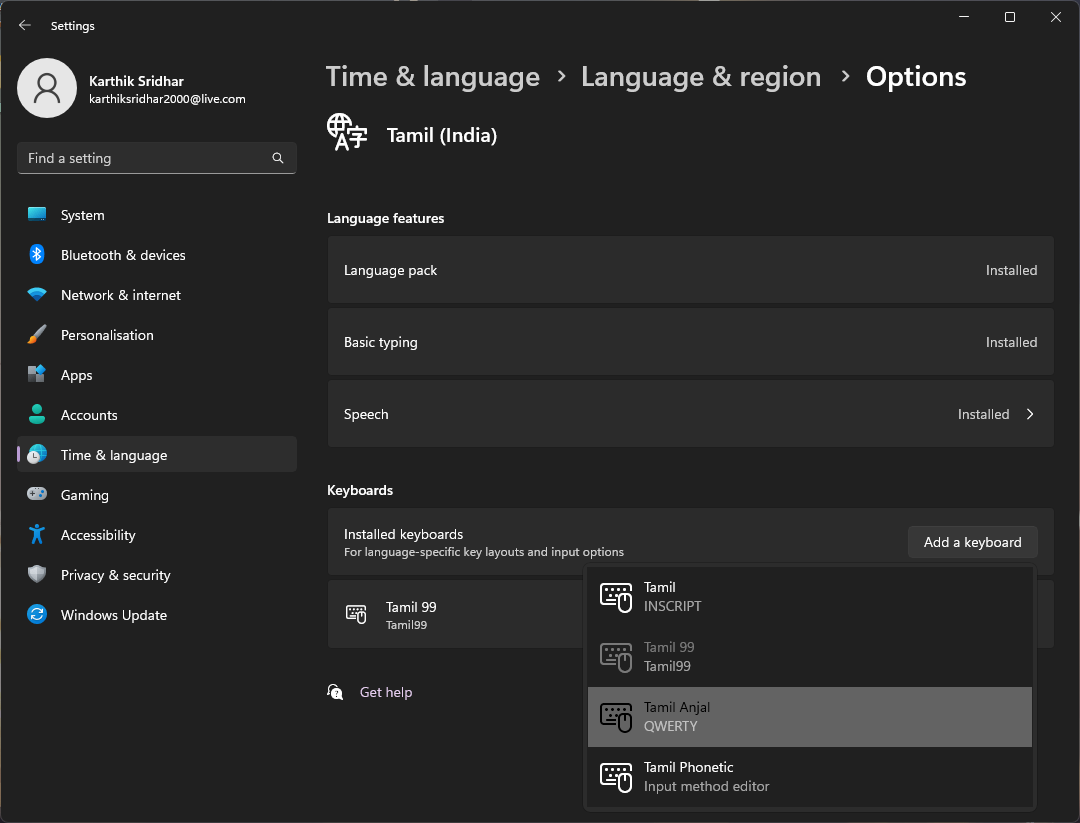Open the Get help link
The image size is (1080, 823).
(386, 691)
